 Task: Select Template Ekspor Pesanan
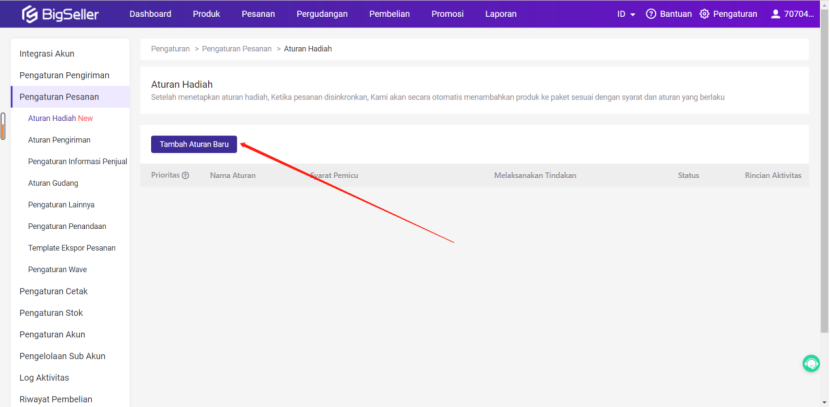click(x=69, y=248)
